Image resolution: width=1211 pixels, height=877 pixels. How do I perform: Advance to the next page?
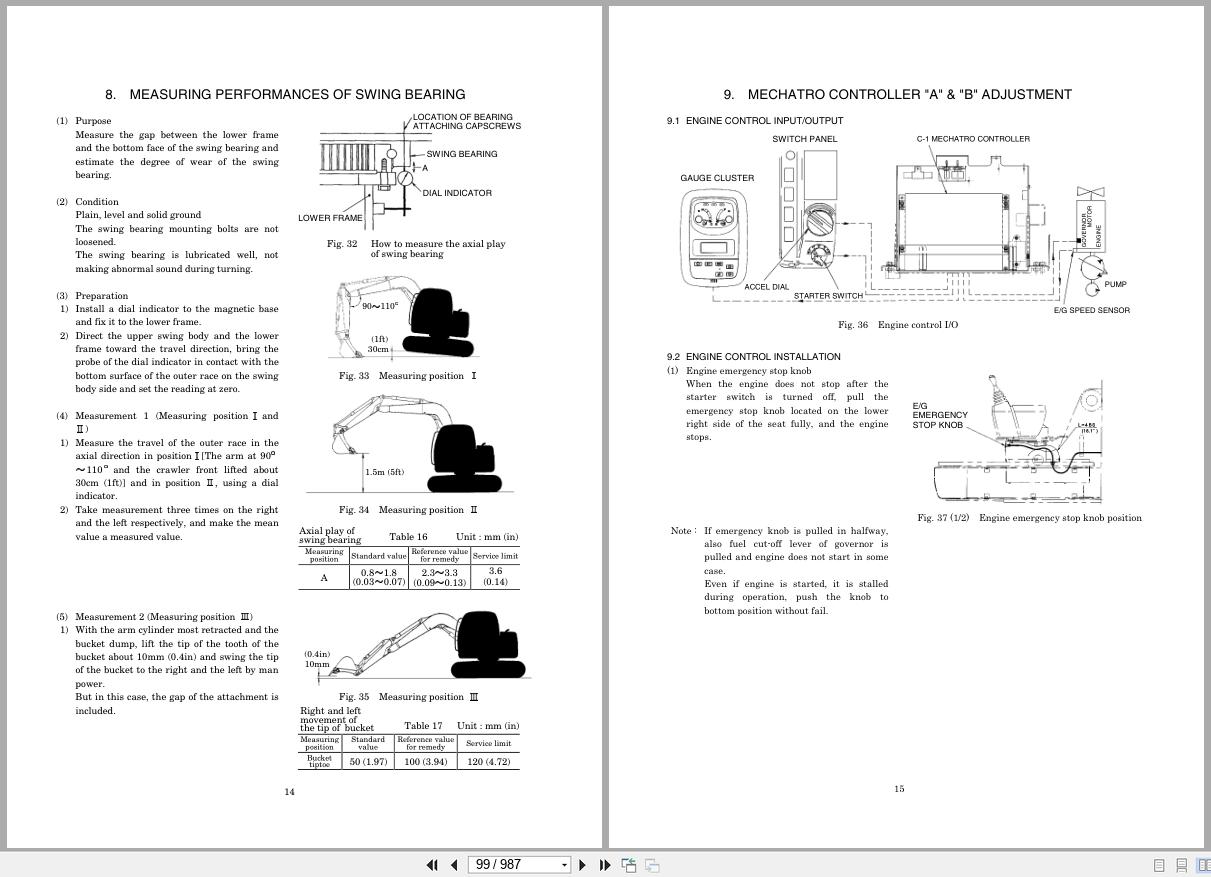(x=583, y=865)
